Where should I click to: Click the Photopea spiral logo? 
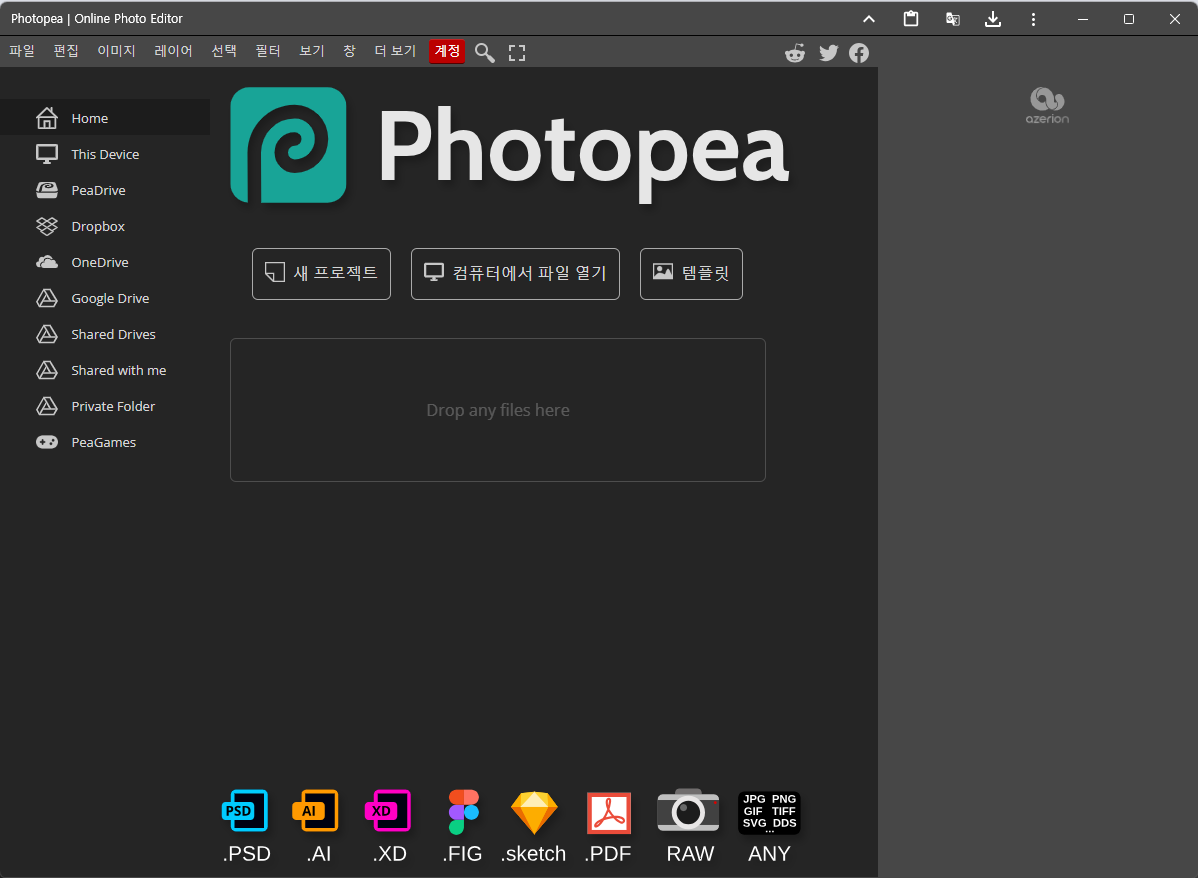[x=288, y=145]
